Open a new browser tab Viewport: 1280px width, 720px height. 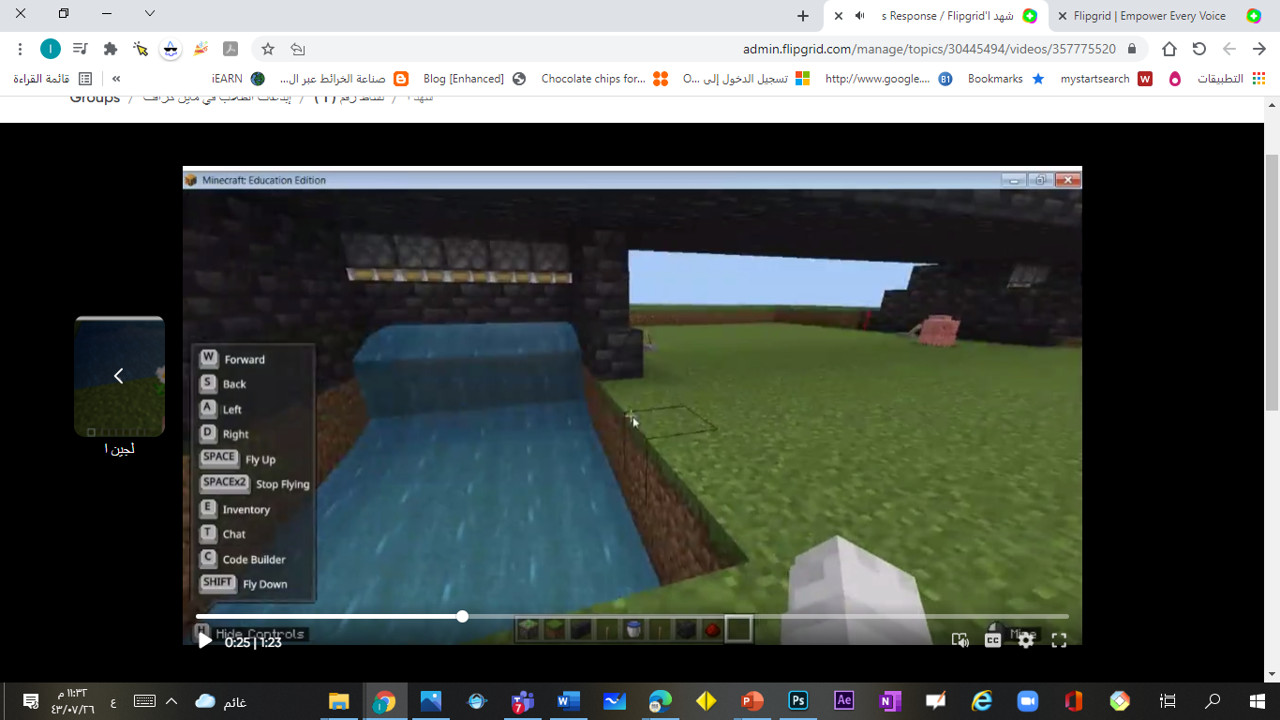click(803, 15)
